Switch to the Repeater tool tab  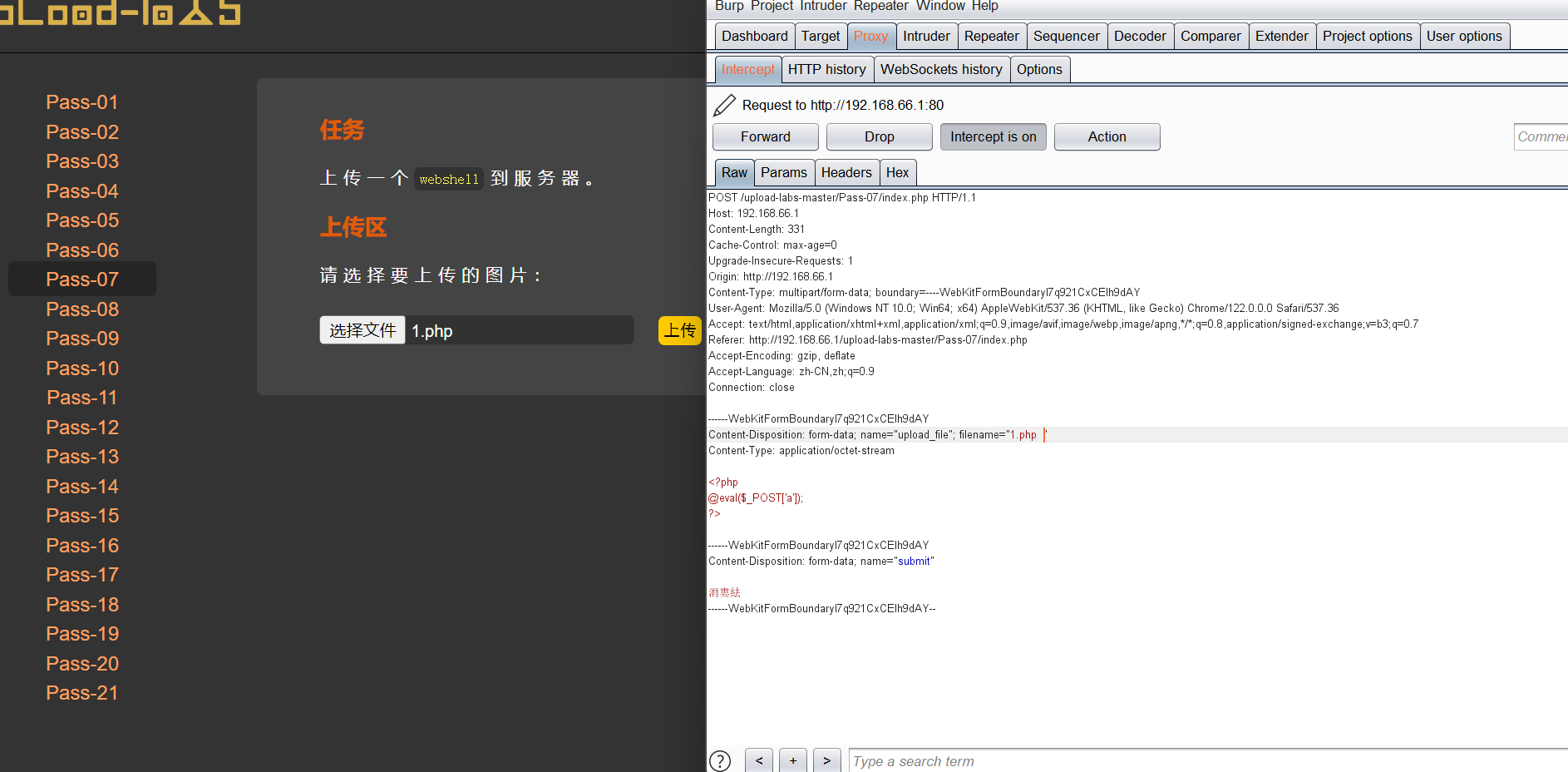pos(991,36)
